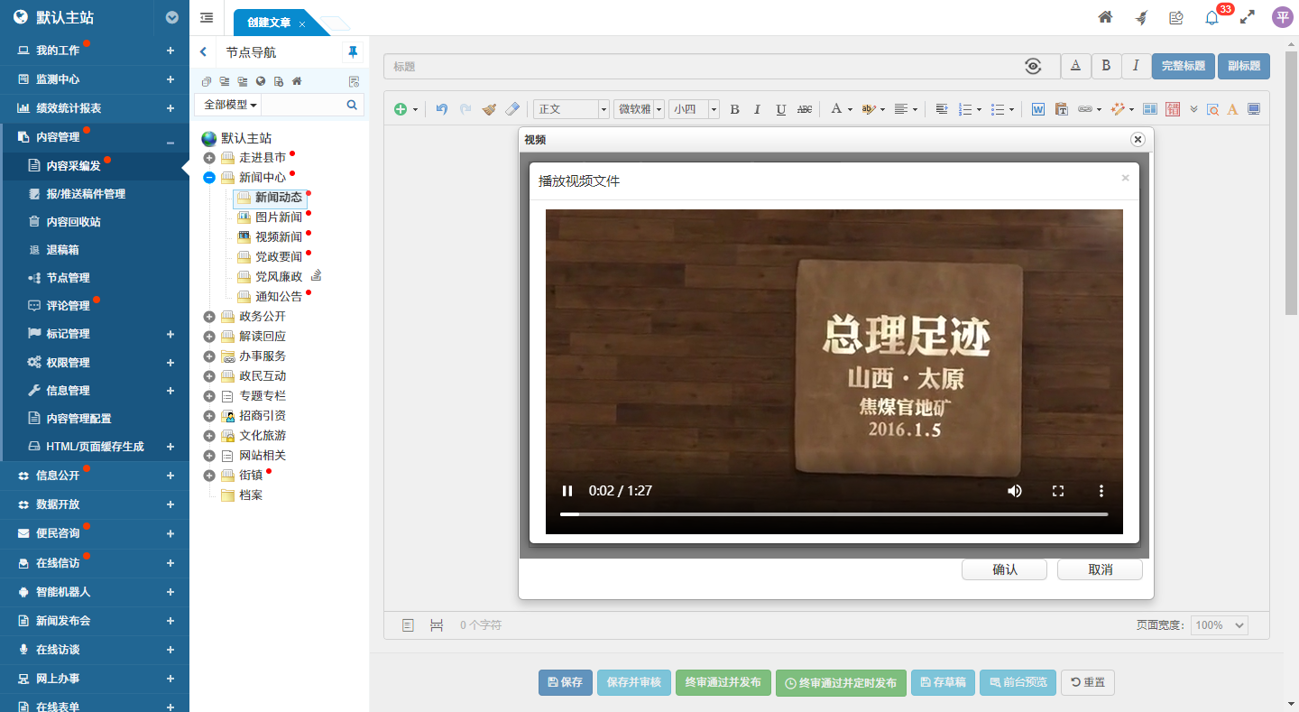The width and height of the screenshot is (1299, 712).
Task: Click the 确认 button
Action: coord(1004,569)
